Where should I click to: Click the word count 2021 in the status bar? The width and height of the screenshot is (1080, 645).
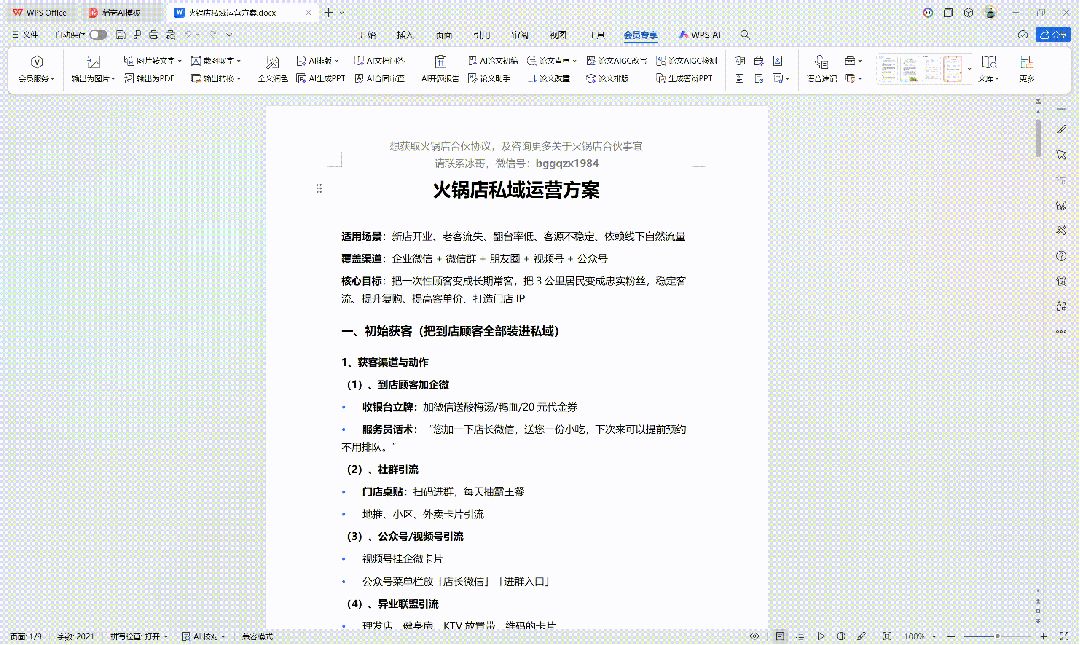pyautogui.click(x=76, y=636)
